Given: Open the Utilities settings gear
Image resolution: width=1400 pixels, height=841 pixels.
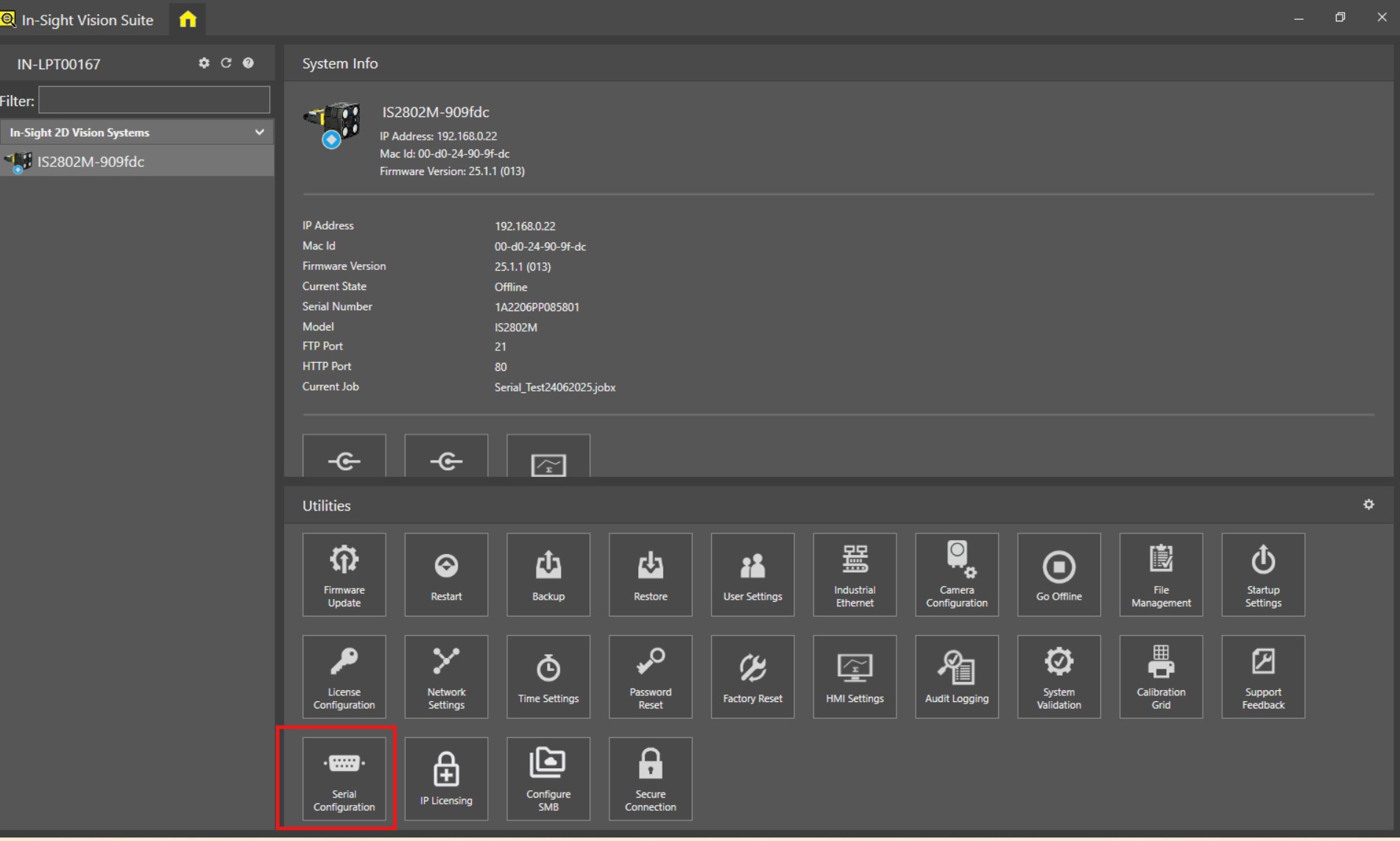Looking at the screenshot, I should click(x=1368, y=504).
